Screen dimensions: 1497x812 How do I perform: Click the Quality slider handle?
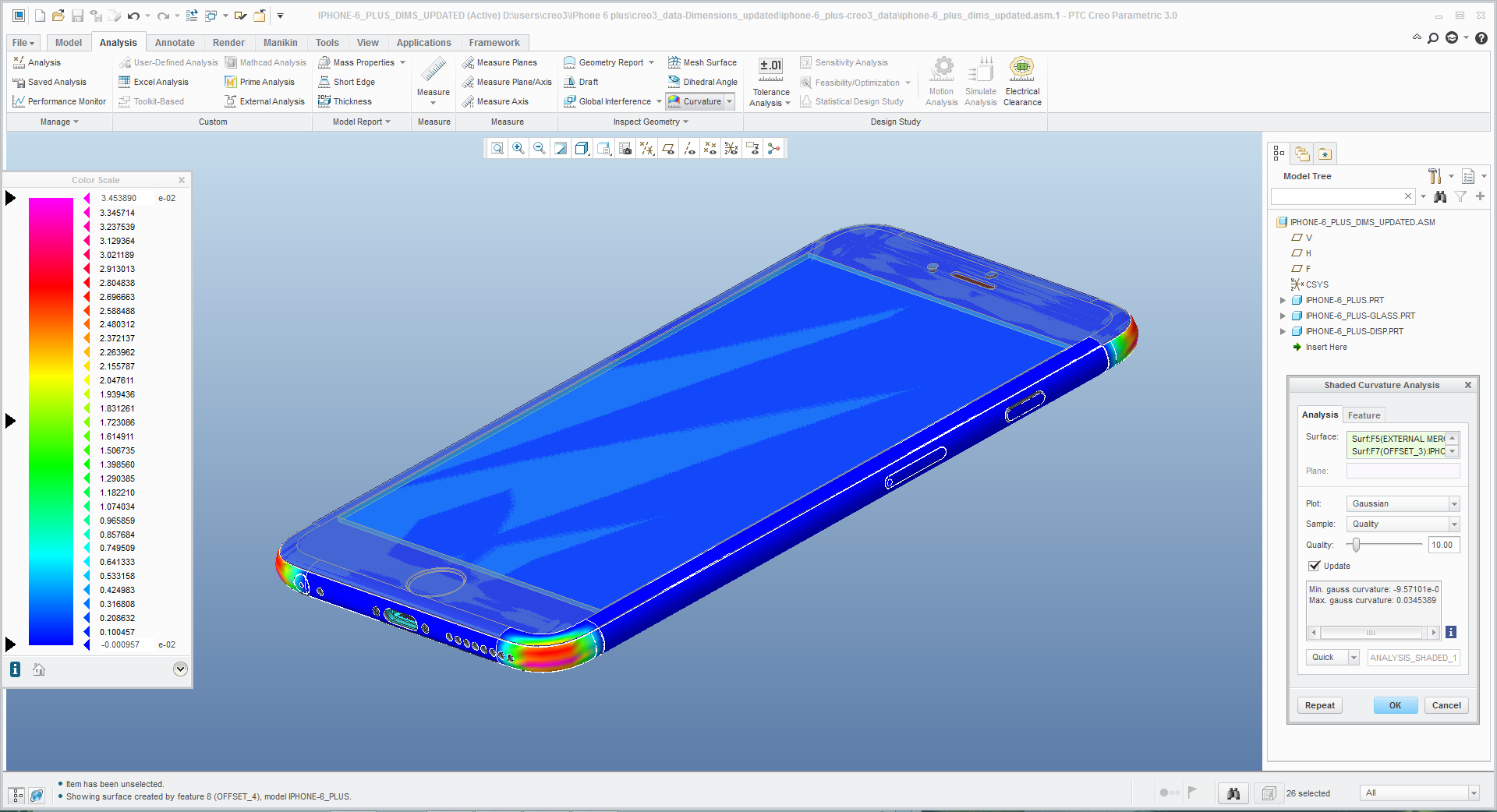click(x=1357, y=545)
